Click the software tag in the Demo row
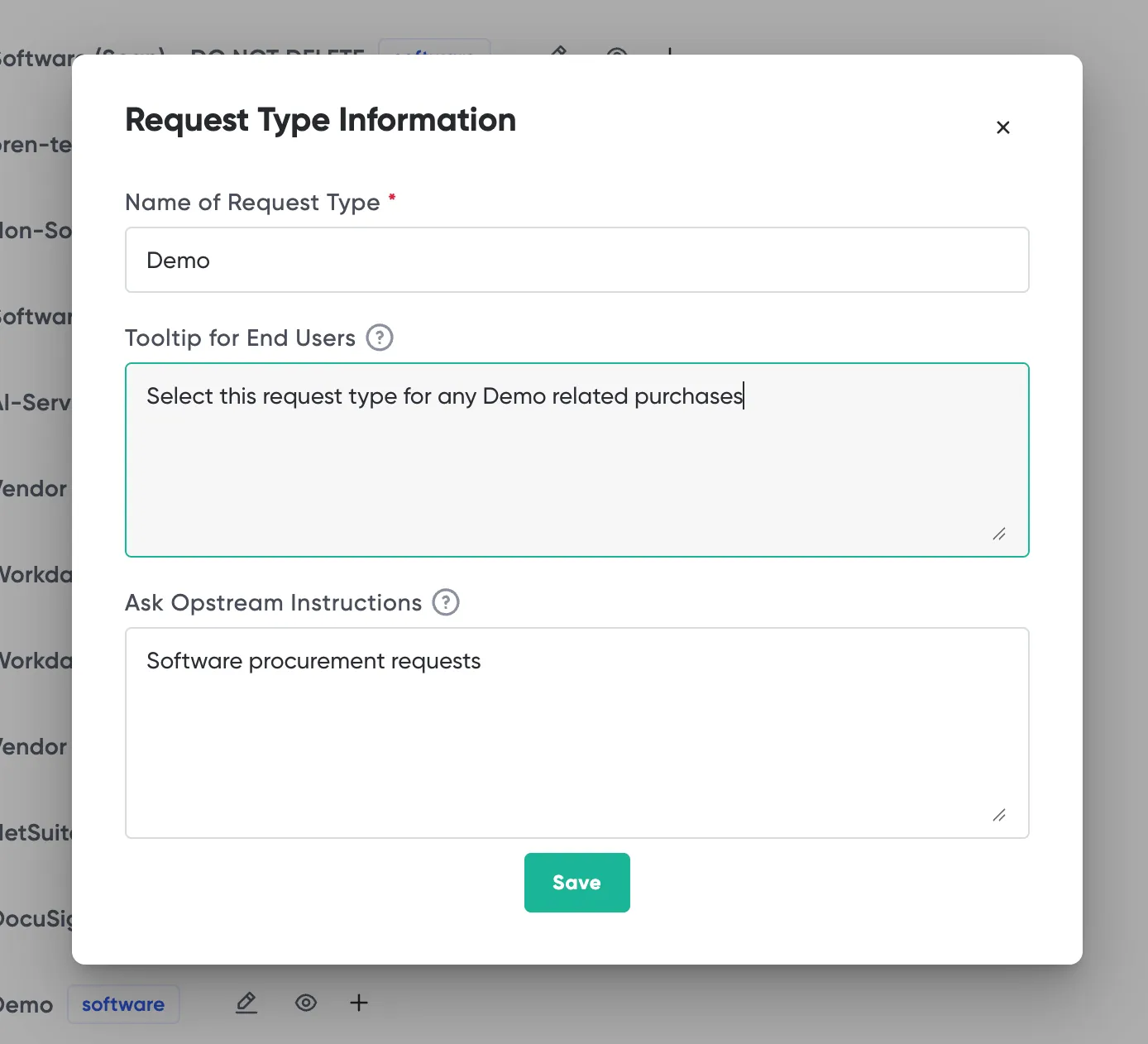Image resolution: width=1148 pixels, height=1044 pixels. [123, 1004]
